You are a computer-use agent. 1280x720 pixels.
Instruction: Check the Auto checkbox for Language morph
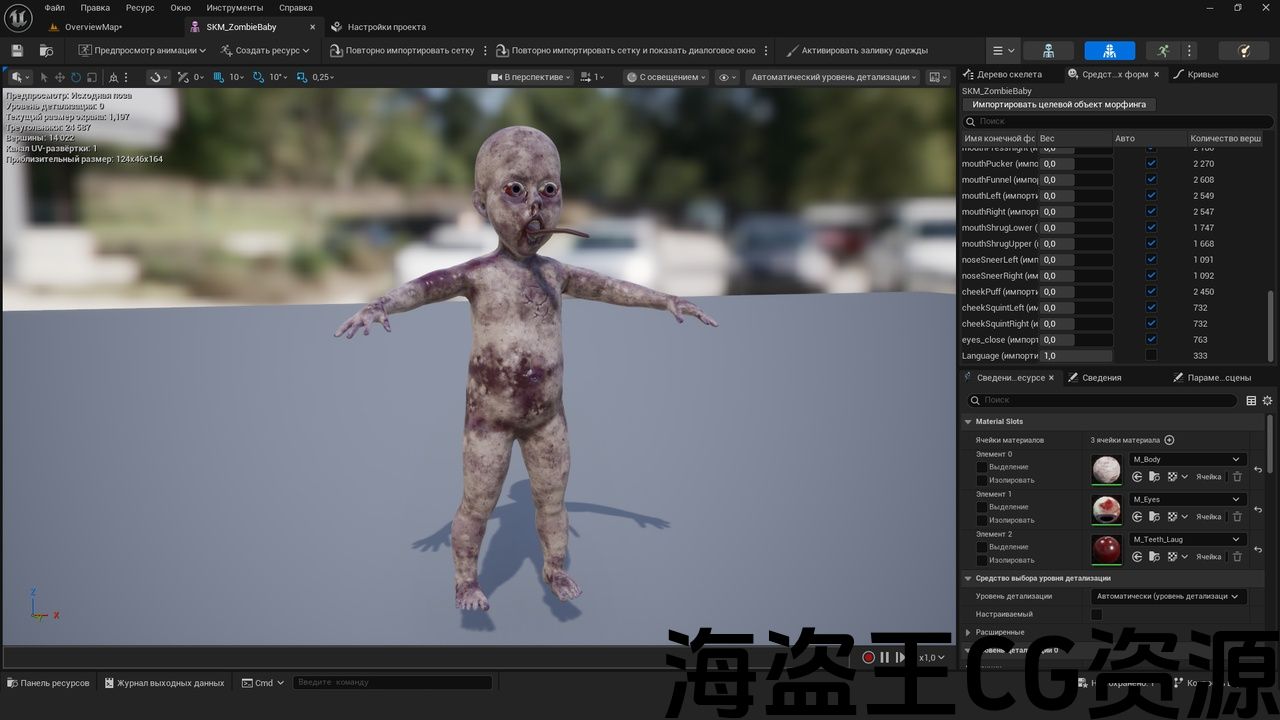[x=1151, y=356]
